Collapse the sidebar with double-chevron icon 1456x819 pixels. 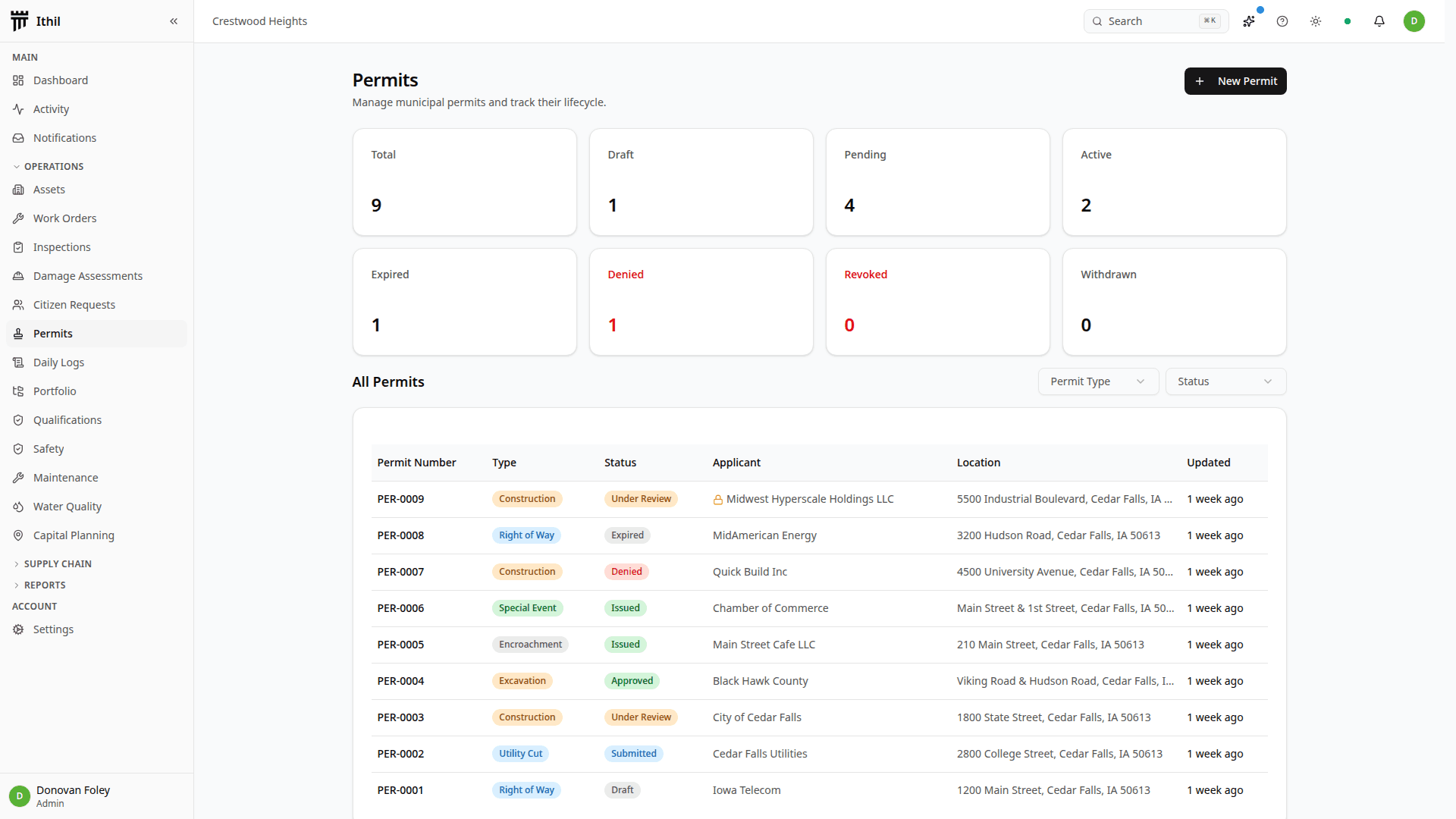[174, 21]
